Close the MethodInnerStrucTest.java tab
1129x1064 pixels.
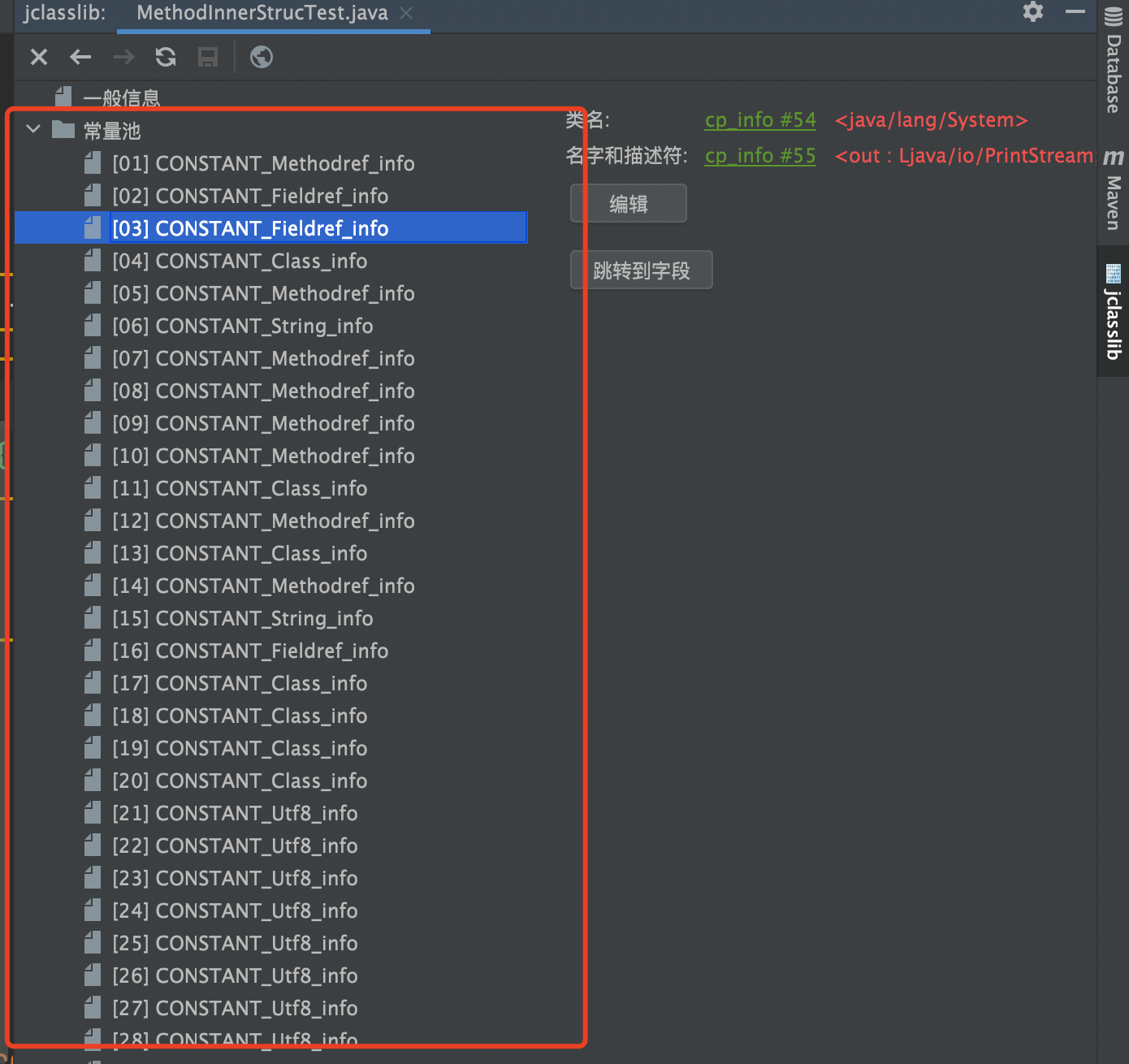tap(406, 13)
